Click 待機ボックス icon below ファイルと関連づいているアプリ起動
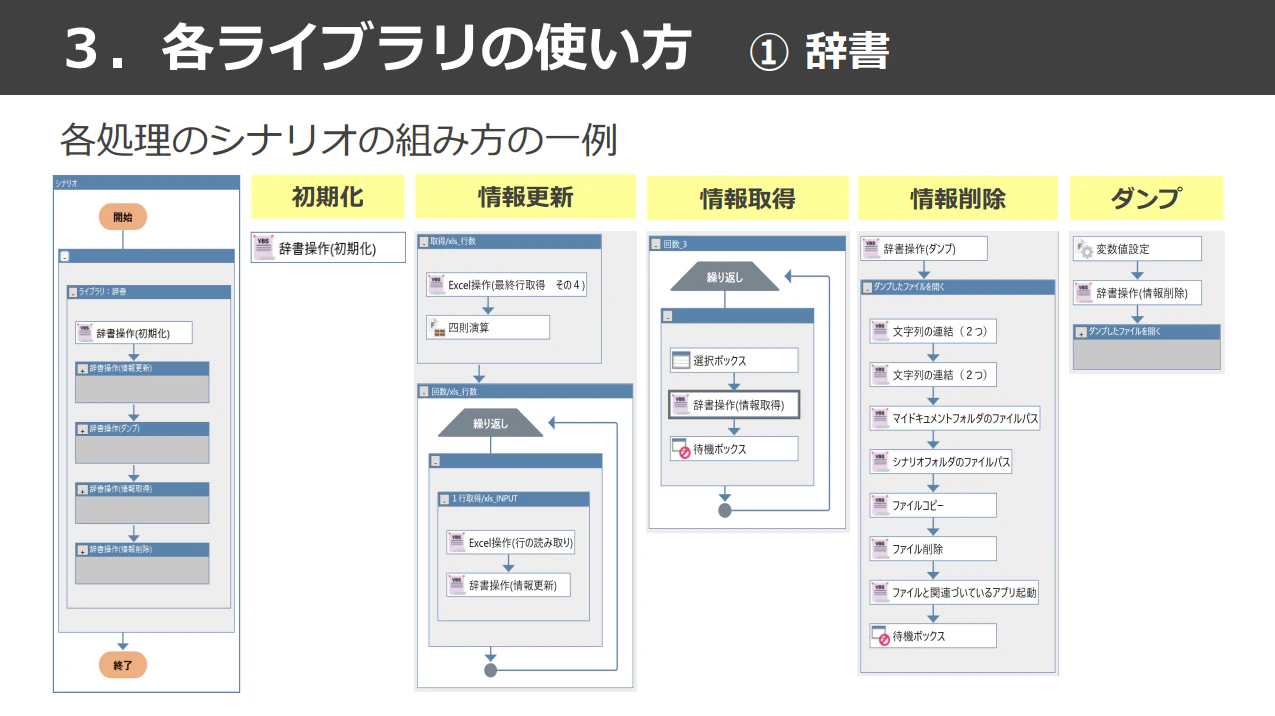The width and height of the screenshot is (1275, 716). [880, 636]
